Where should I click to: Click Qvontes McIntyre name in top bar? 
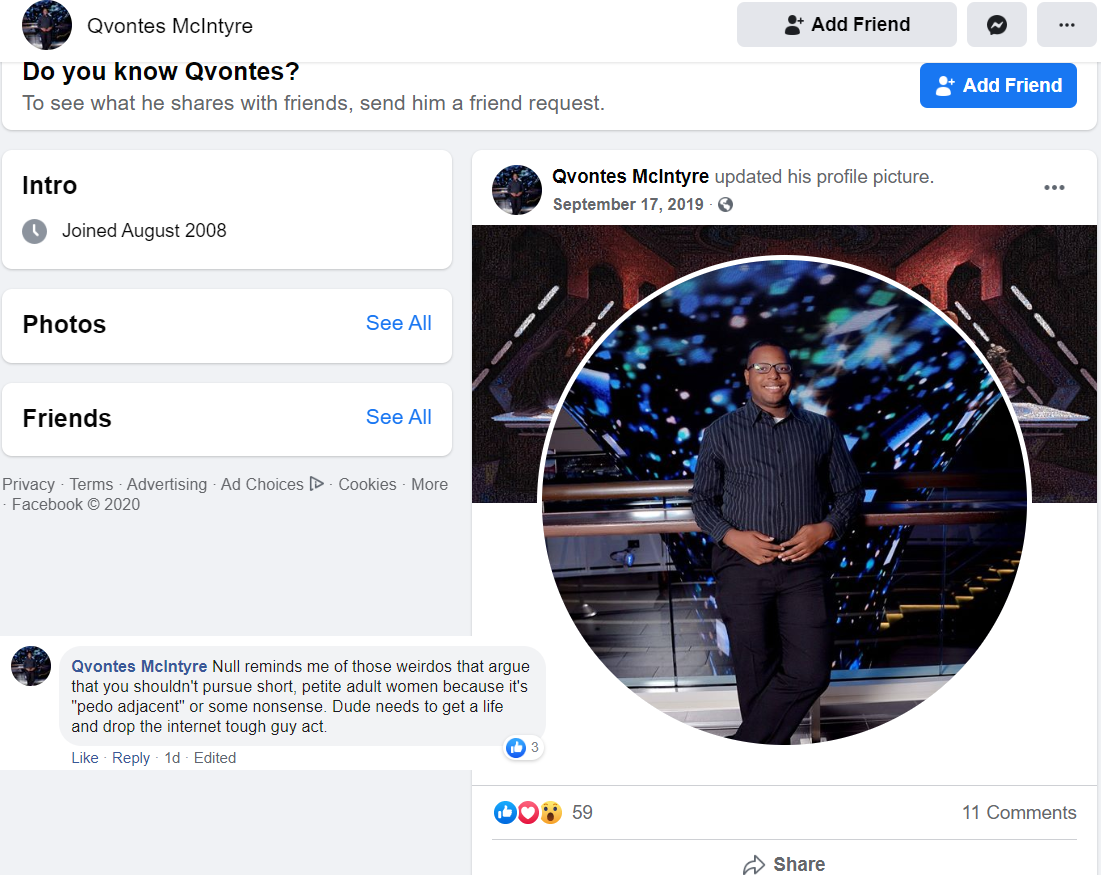170,26
